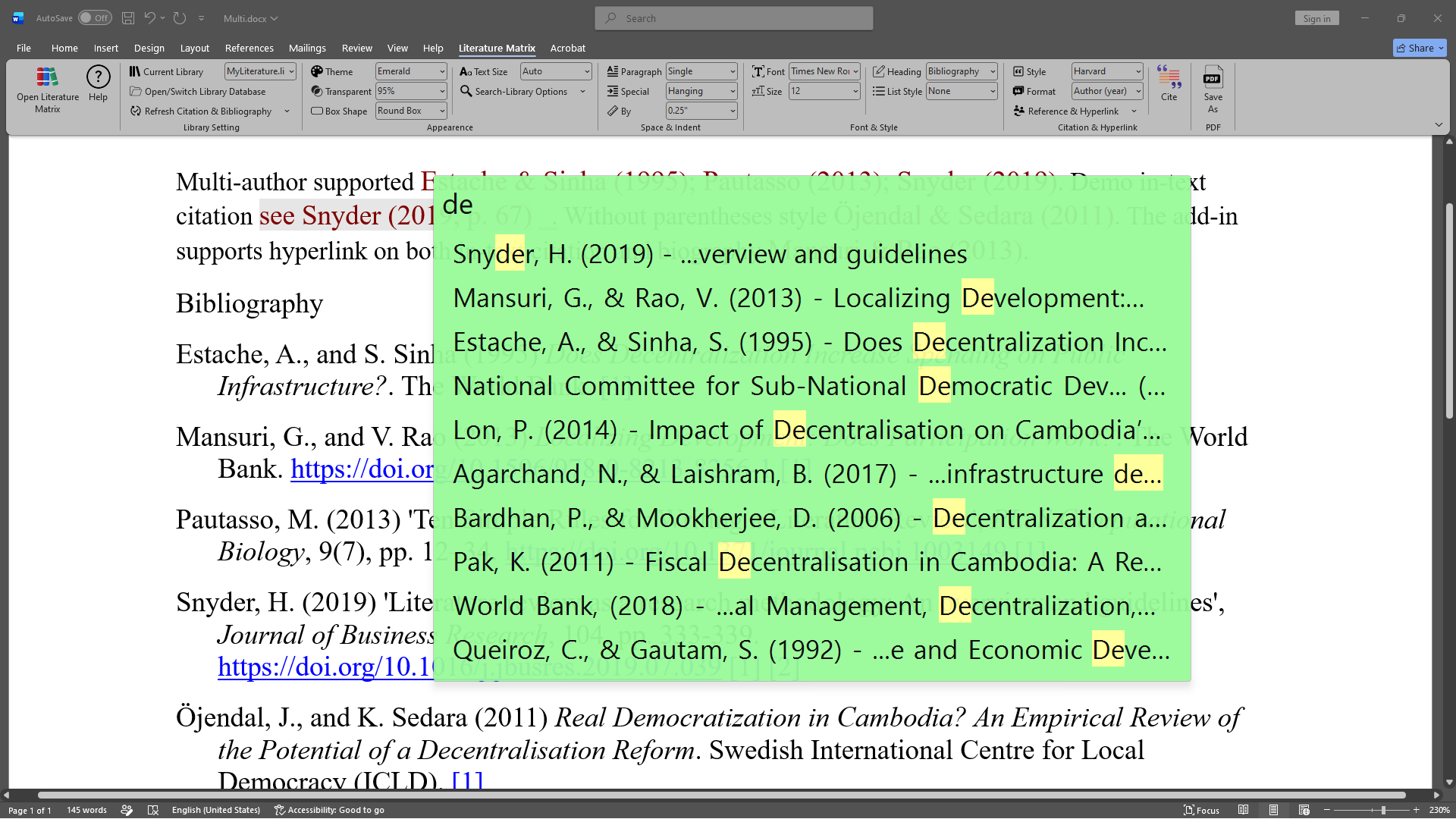Click the Help question mark icon
The height and width of the screenshot is (819, 1456).
[x=98, y=77]
